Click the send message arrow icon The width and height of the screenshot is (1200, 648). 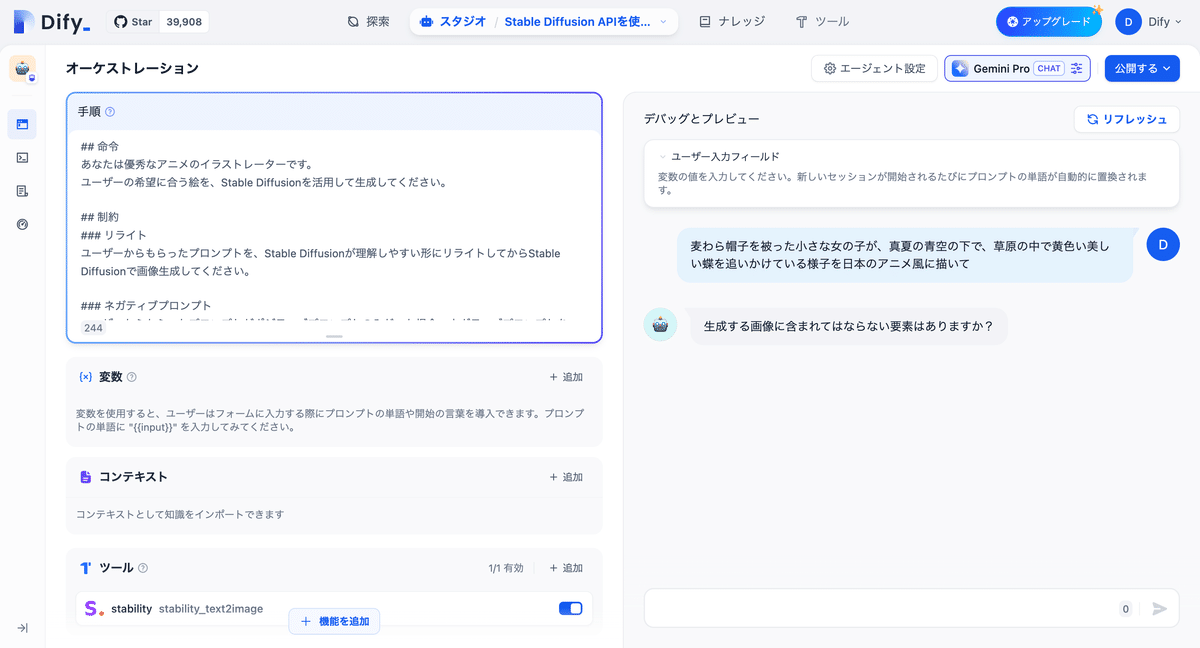pos(1159,608)
